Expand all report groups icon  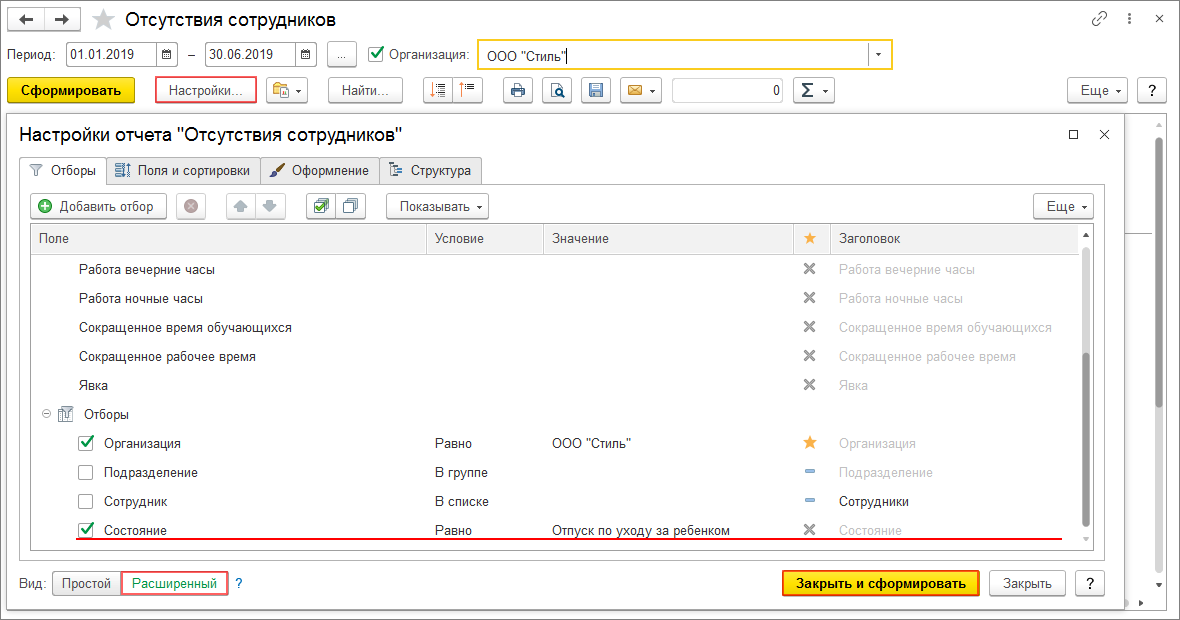[x=467, y=90]
